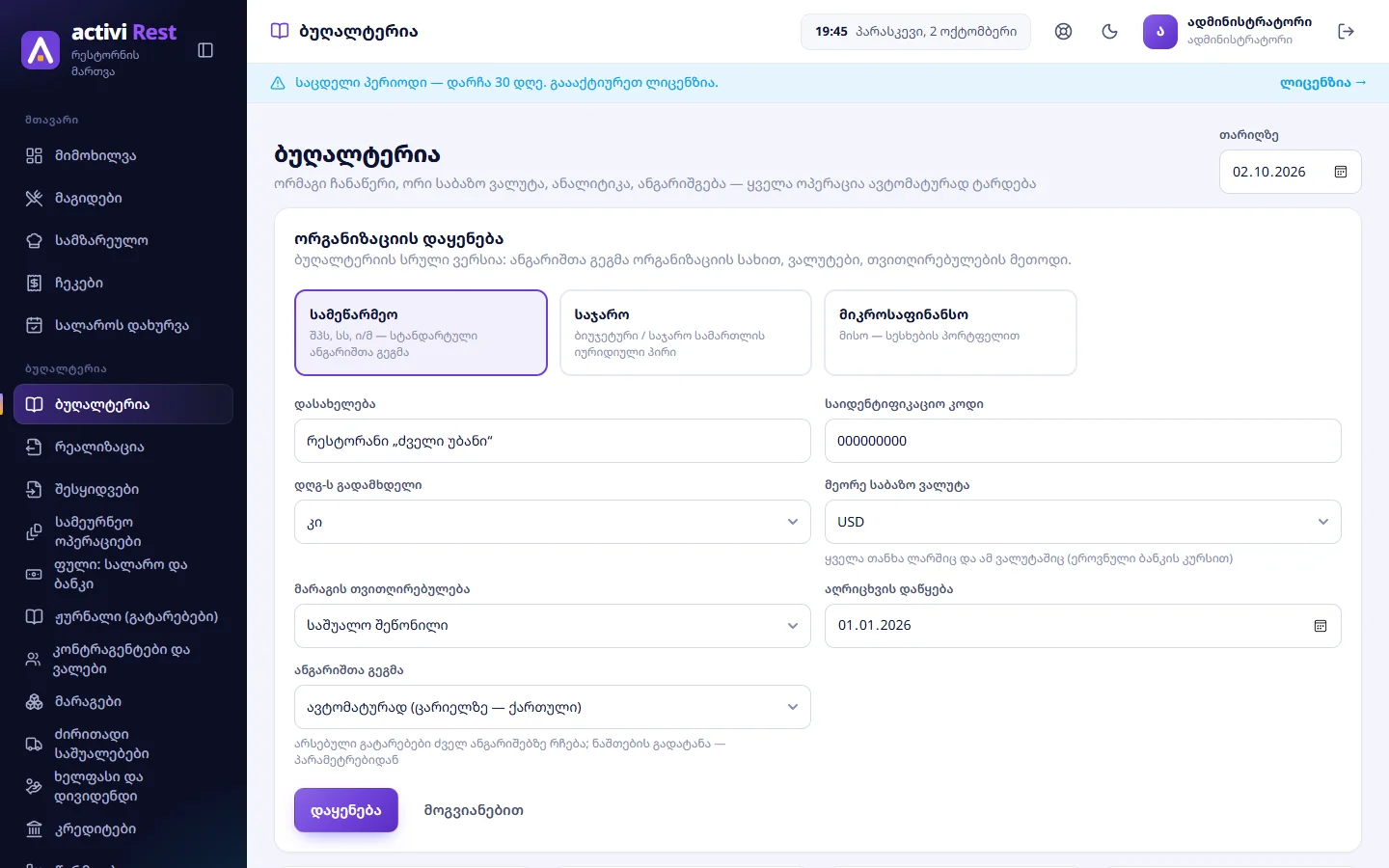Click the საიდენტიფიკაციო კოდი input field
Screen dimensions: 1389x868
coord(1082,441)
